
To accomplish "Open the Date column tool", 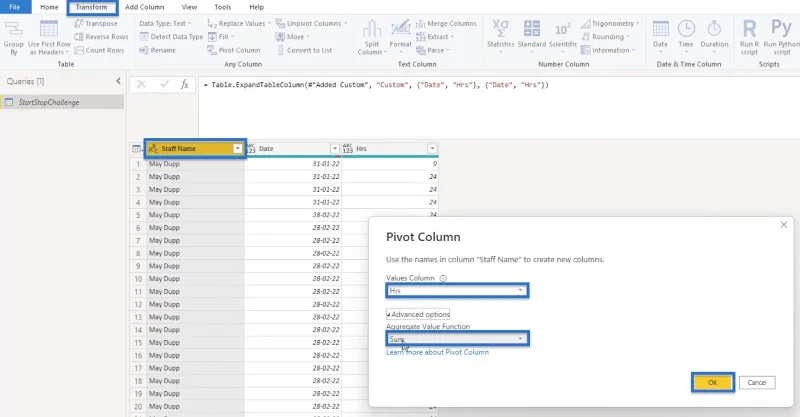I will 660,38.
